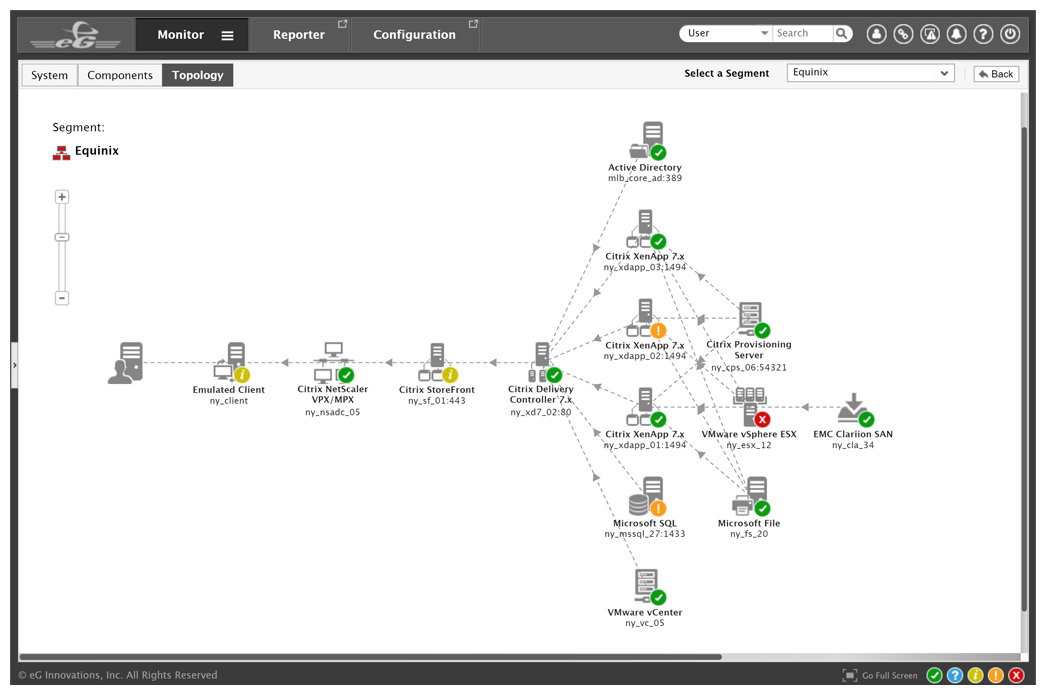Click the "mlb_core_ad:389" label
This screenshot has height=695, width=1046.
click(x=645, y=178)
